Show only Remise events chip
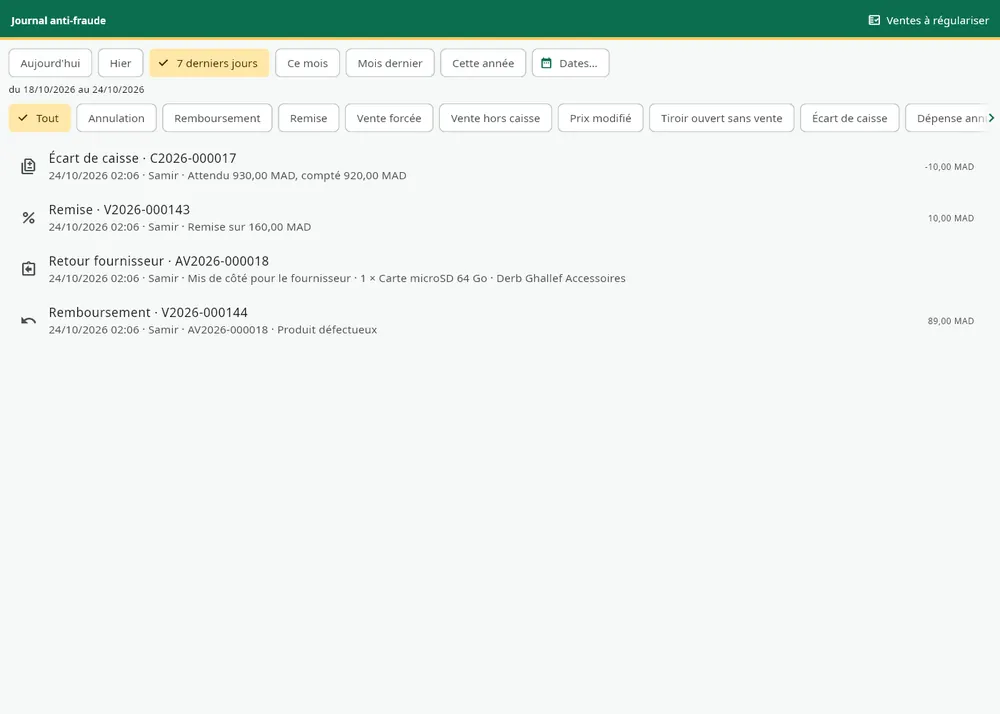 pos(309,118)
